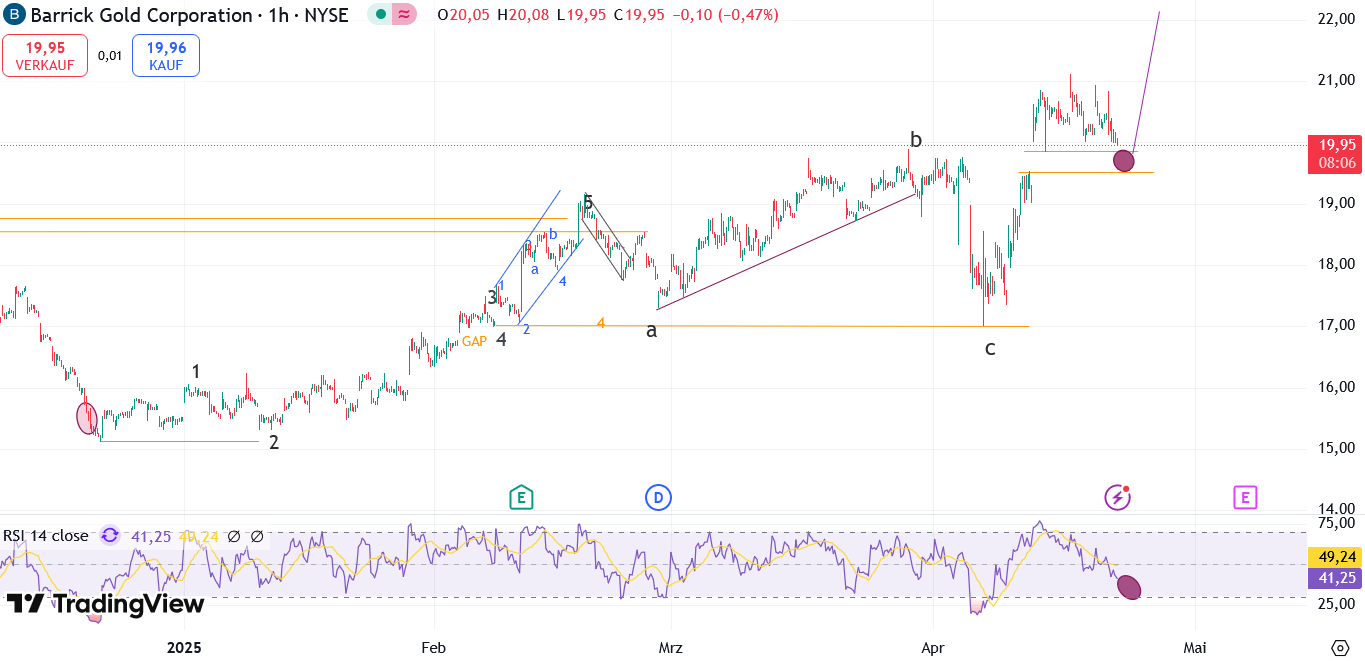Click the pink E upcoming earnings marker
Viewport: 1365px width, 661px height.
pyautogui.click(x=1245, y=497)
